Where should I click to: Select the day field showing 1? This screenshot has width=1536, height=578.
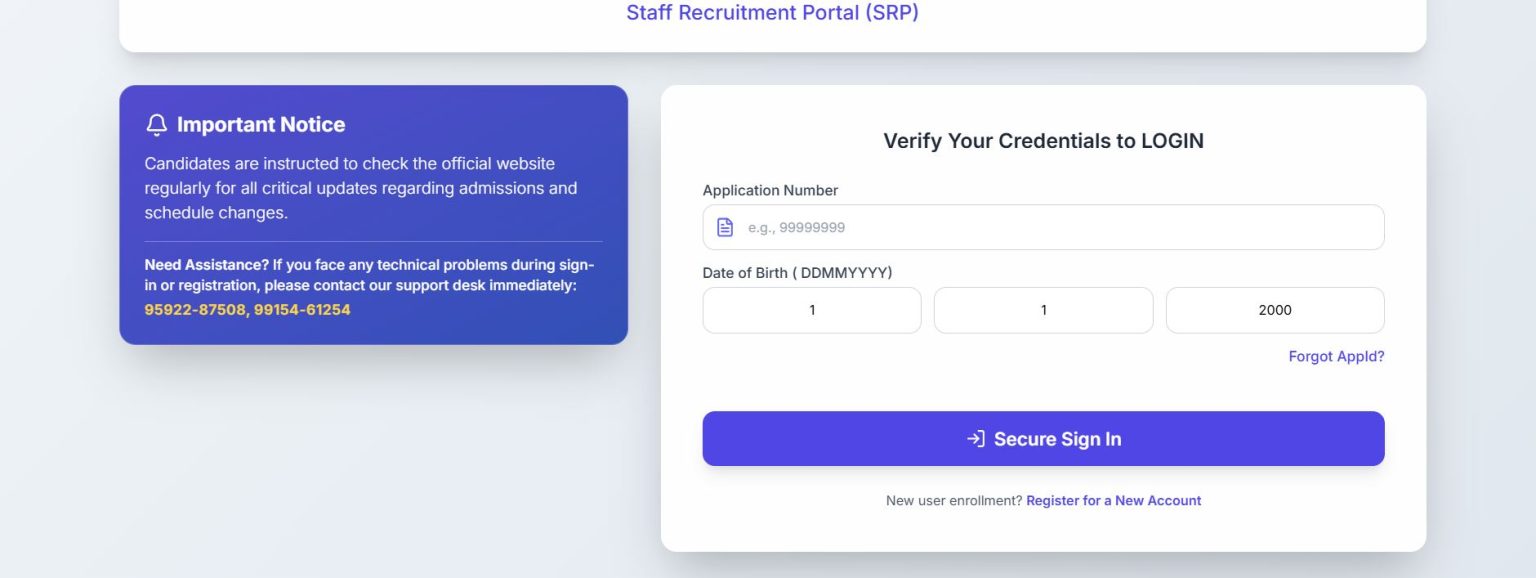pos(811,309)
